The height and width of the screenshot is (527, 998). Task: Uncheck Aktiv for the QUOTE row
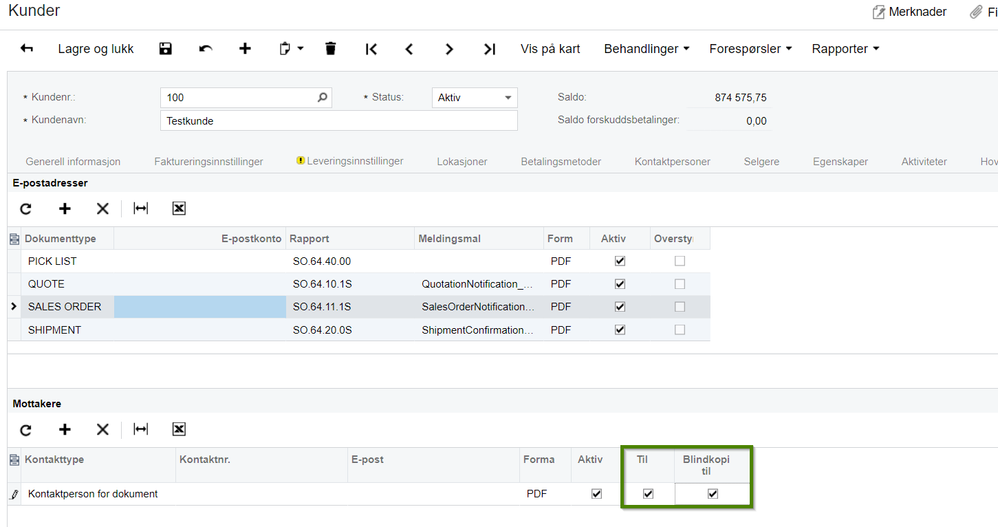(x=620, y=284)
